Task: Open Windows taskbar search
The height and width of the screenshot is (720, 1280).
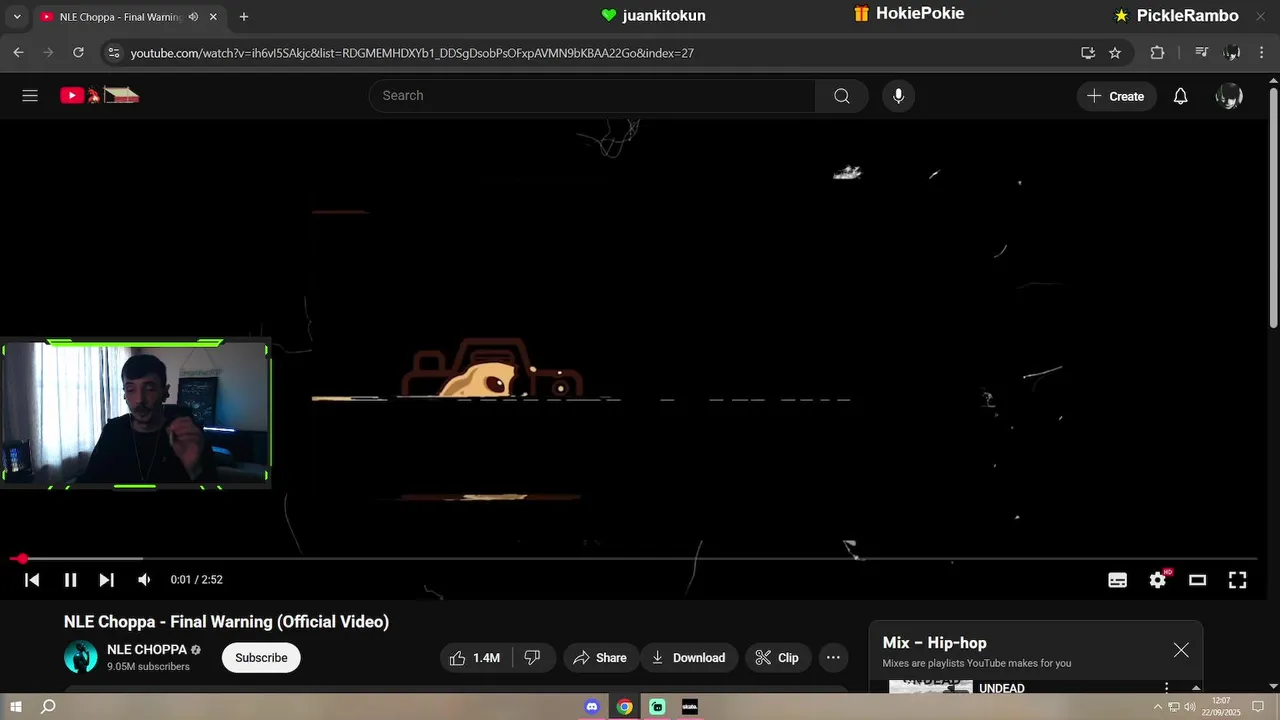Action: click(48, 707)
